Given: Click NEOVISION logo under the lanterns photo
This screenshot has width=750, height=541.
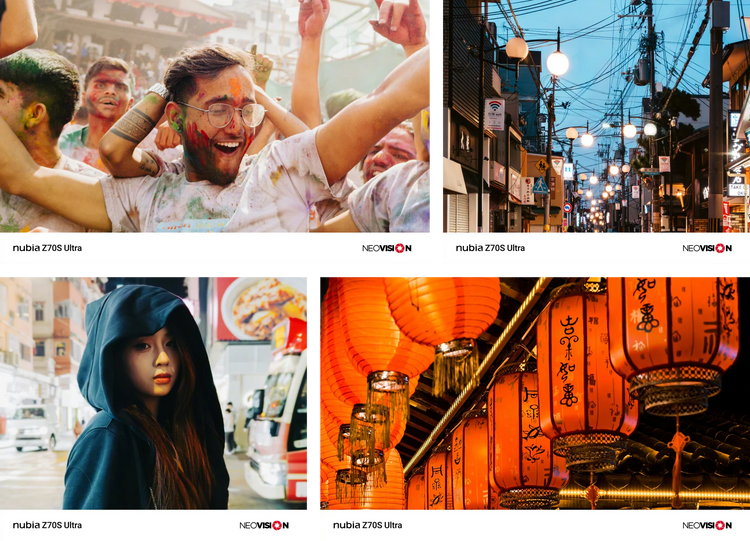Looking at the screenshot, I should [707, 525].
